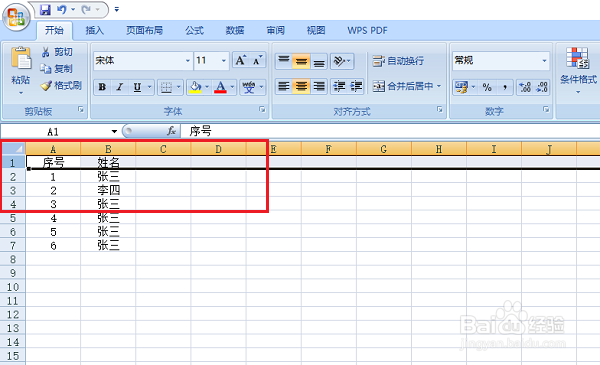This screenshot has width=600, height=365.
Task: Decrease decimal places
Action: click(x=541, y=87)
